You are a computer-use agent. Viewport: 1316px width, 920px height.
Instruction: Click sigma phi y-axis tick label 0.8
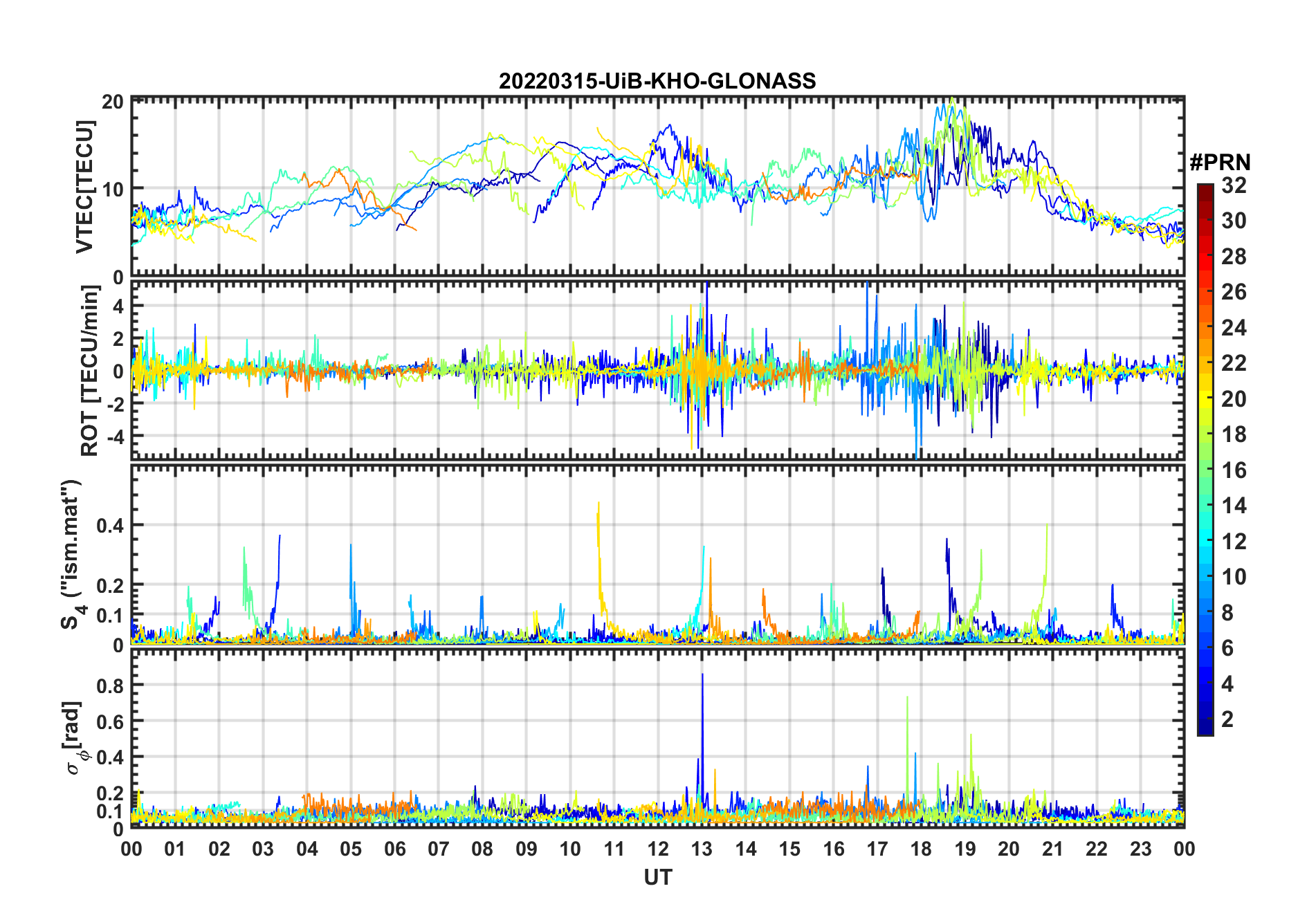tap(110, 686)
